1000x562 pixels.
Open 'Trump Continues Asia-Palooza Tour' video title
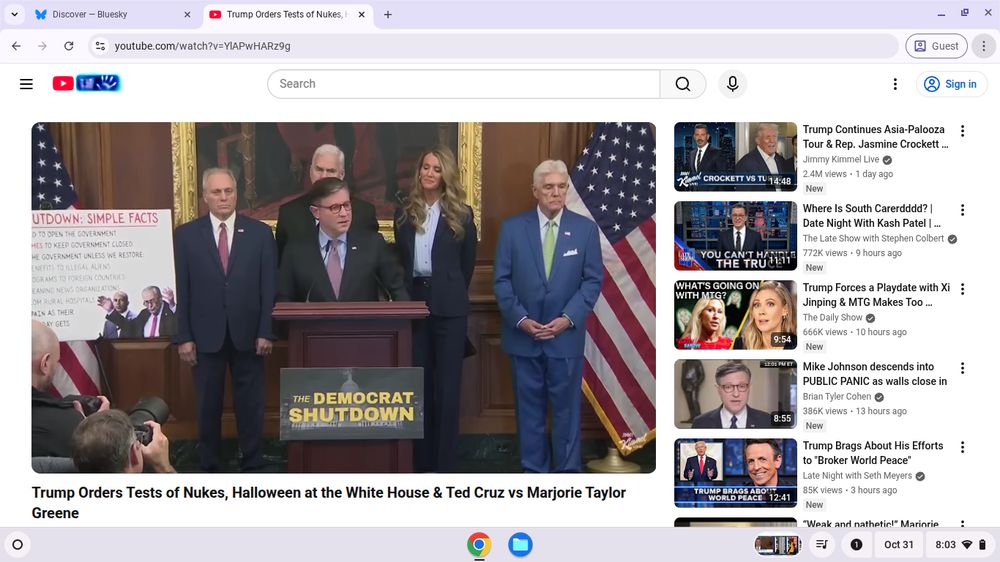coord(875,137)
